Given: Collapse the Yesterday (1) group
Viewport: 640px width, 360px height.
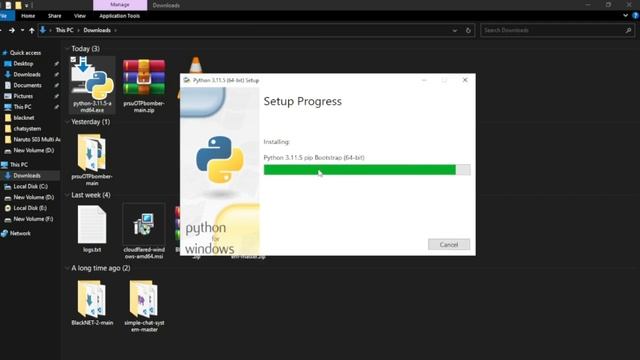Looking at the screenshot, I should pyautogui.click(x=67, y=122).
